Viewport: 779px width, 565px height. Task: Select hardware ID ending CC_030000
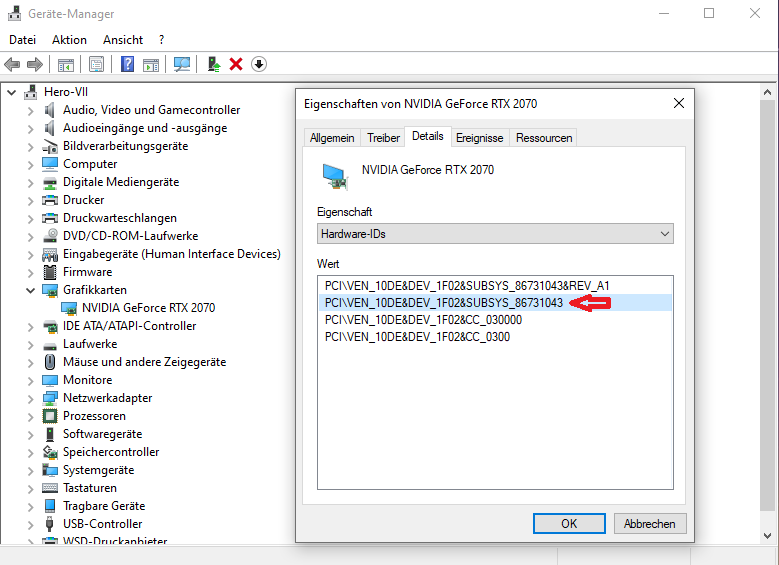pos(495,320)
